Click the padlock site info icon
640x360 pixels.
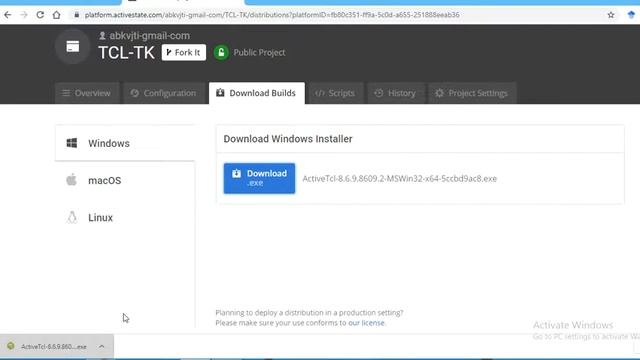tap(76, 15)
